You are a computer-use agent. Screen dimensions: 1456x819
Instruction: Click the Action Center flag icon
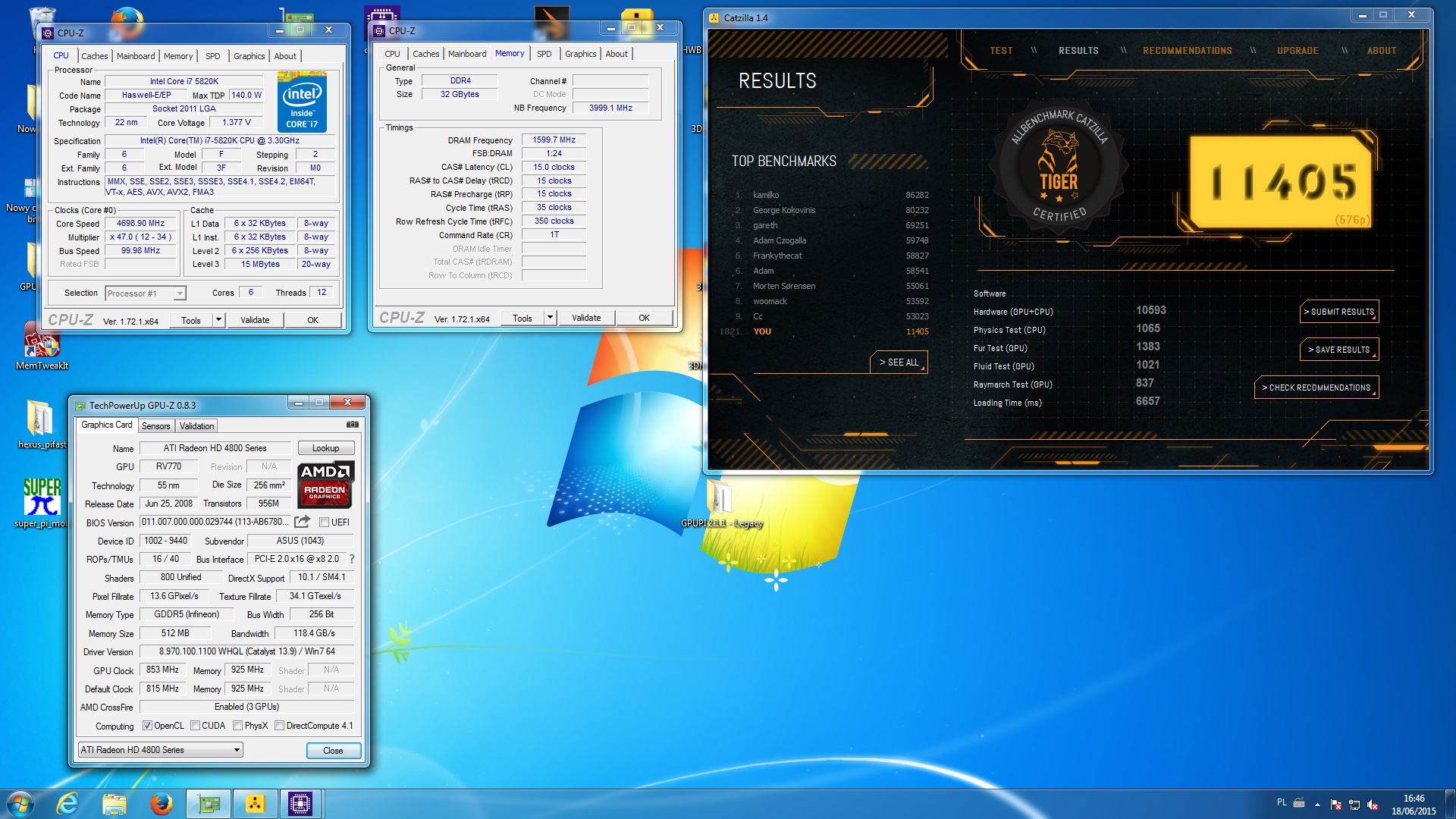point(1336,805)
